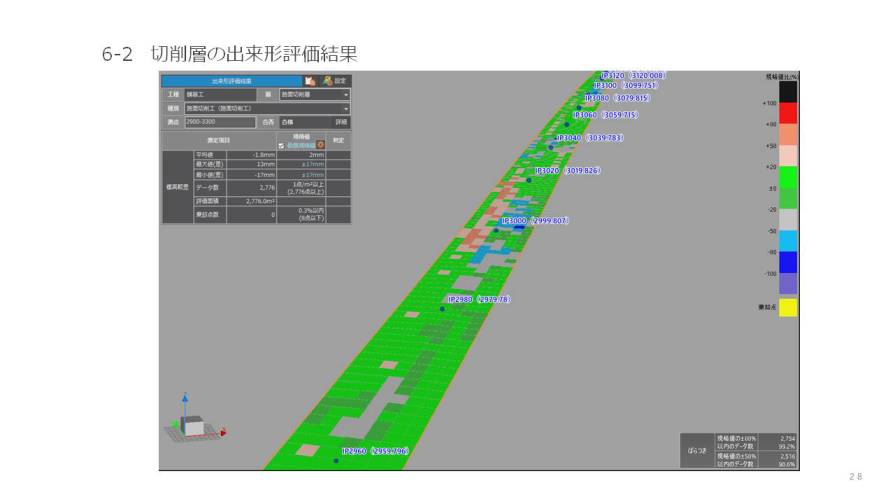Toggle the 規格値 checkbox in table header
The image size is (895, 504).
281,145
